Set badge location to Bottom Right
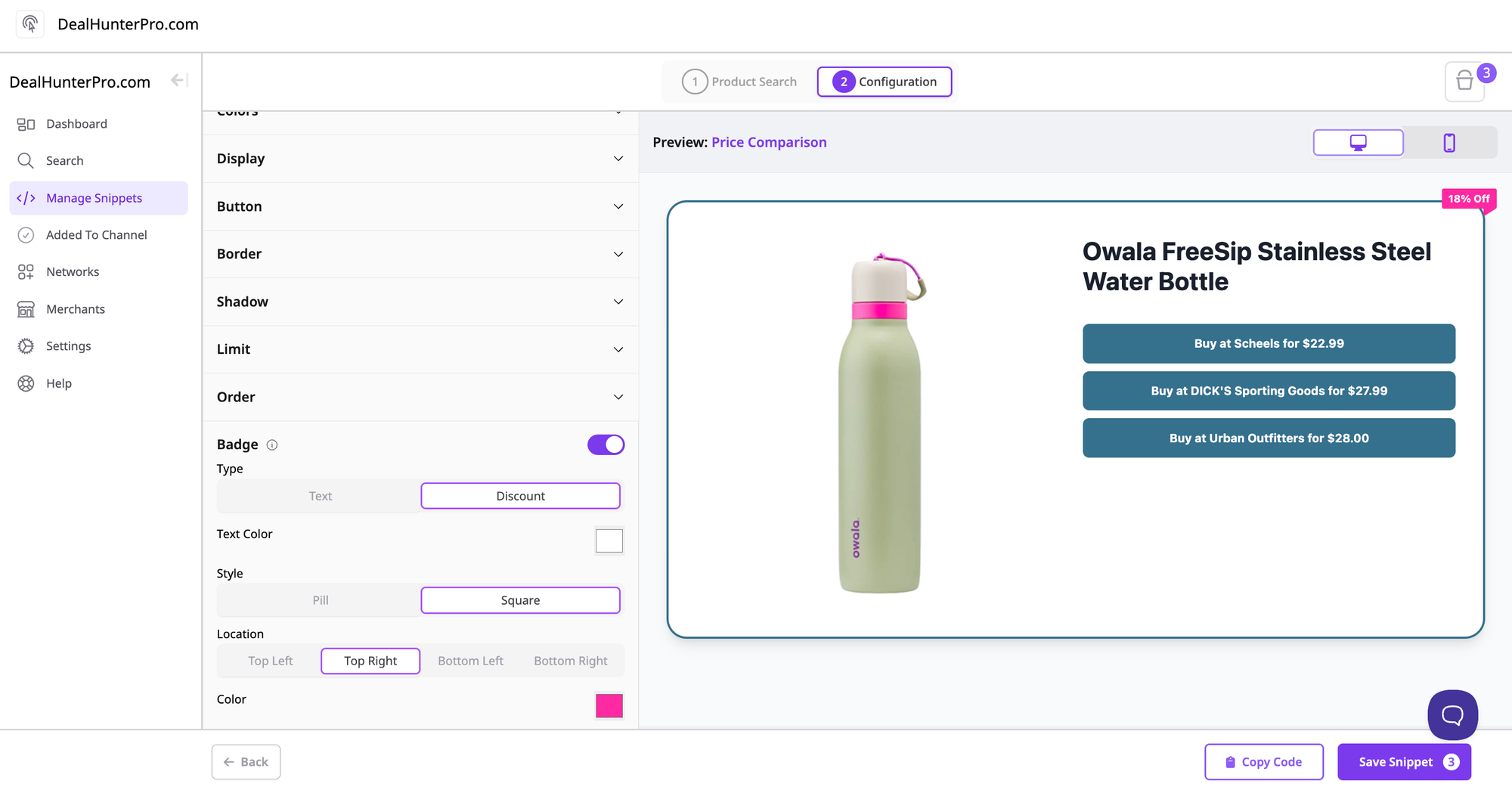 coord(571,661)
